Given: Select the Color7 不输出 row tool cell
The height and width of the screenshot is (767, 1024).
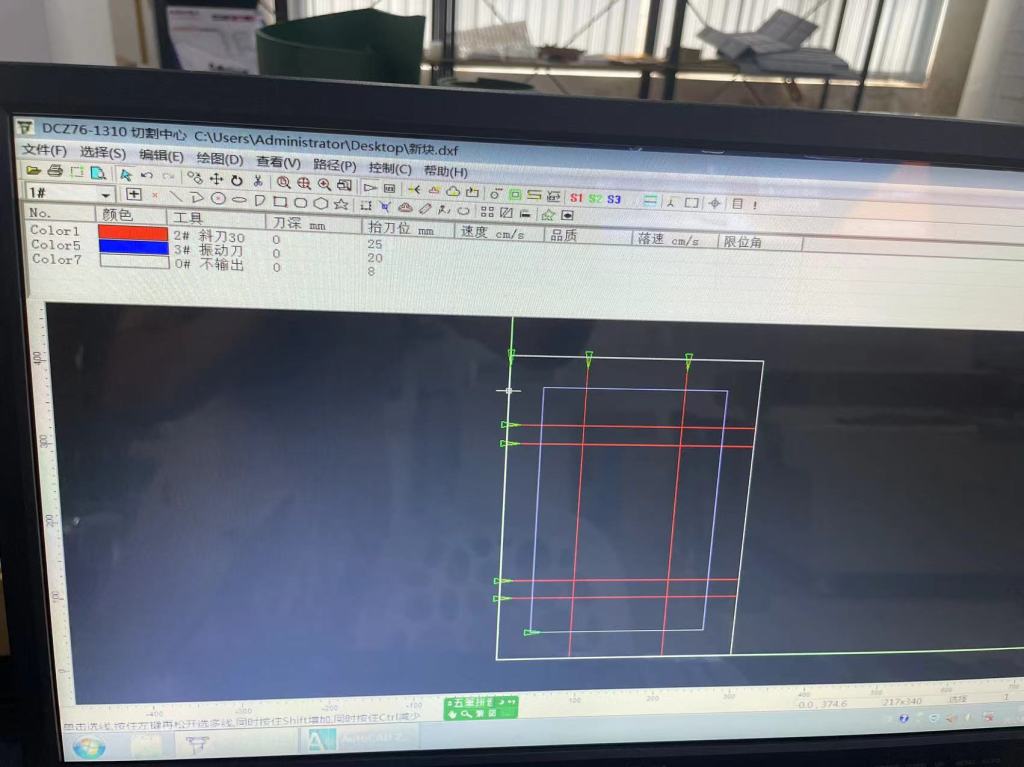Looking at the screenshot, I should point(210,265).
